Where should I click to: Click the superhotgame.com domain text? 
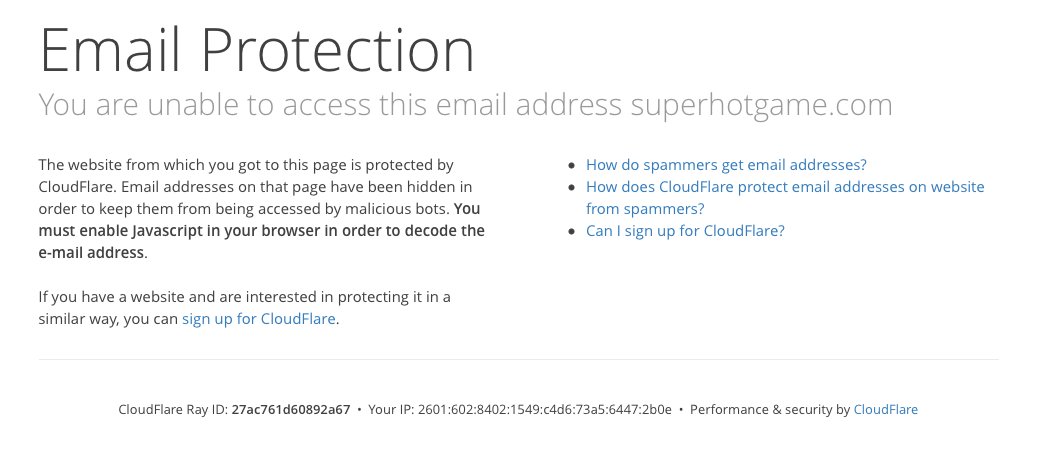[761, 104]
